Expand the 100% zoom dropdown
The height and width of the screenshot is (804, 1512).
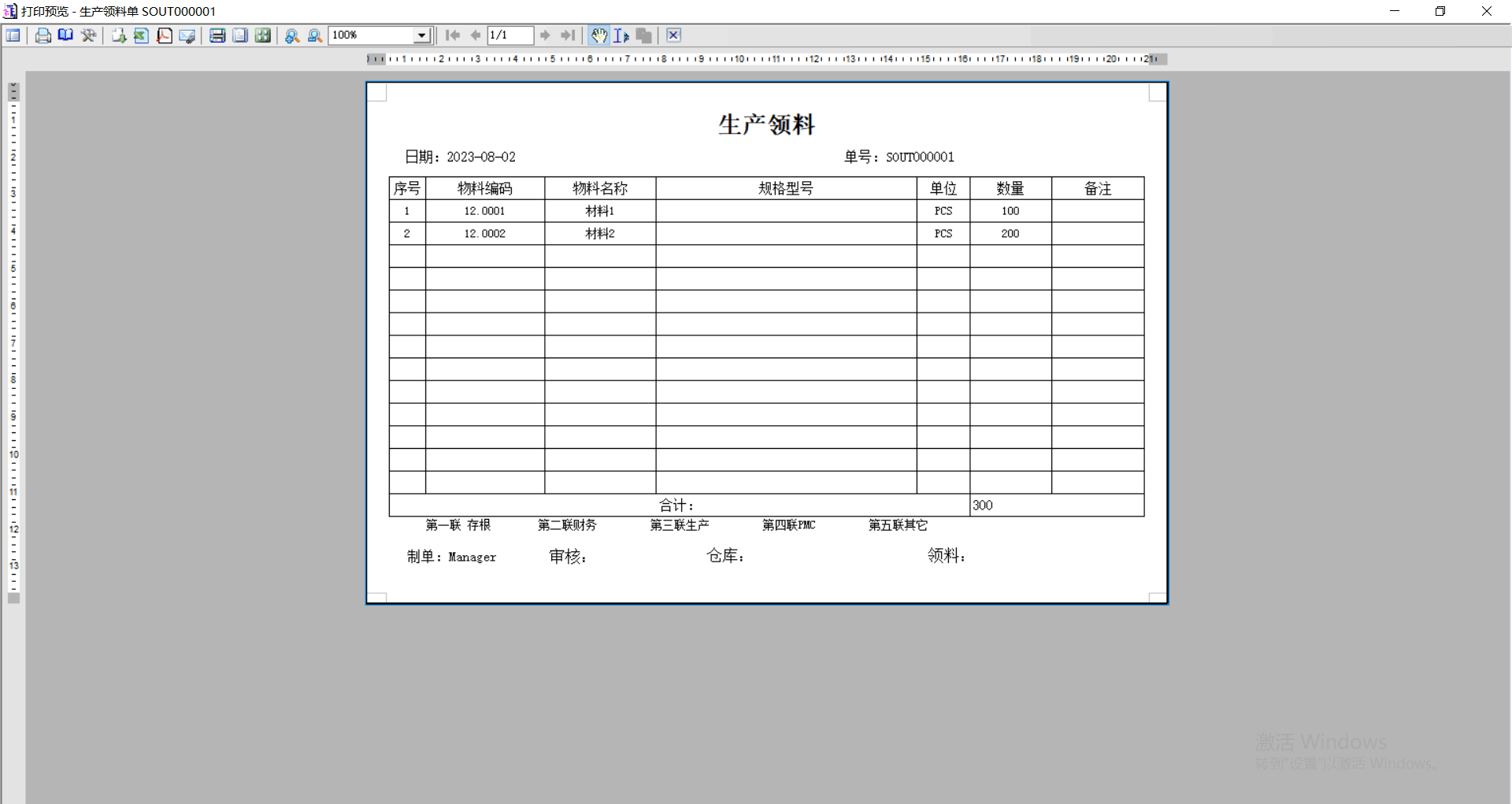coord(422,35)
